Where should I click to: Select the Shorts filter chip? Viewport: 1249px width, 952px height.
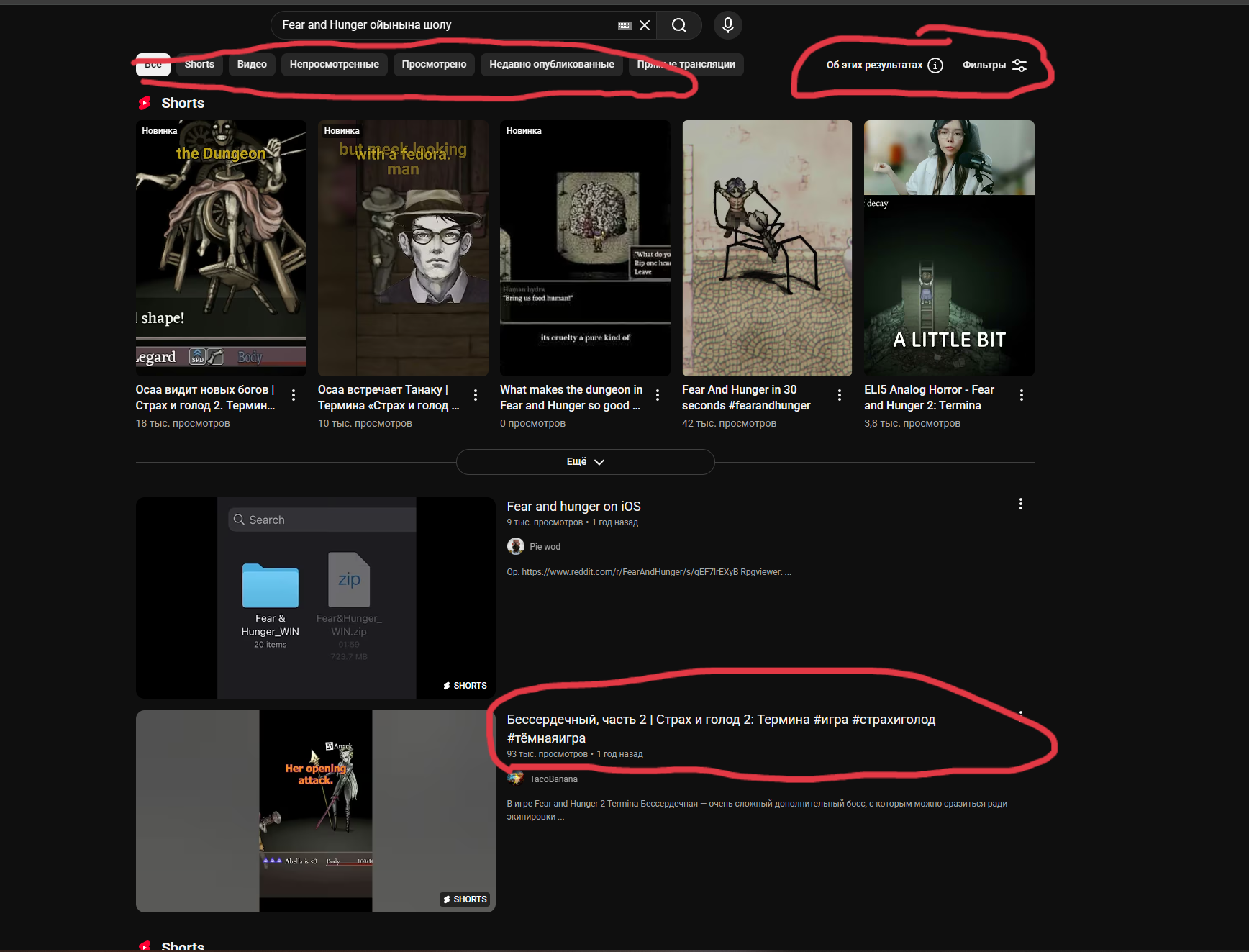pyautogui.click(x=199, y=65)
